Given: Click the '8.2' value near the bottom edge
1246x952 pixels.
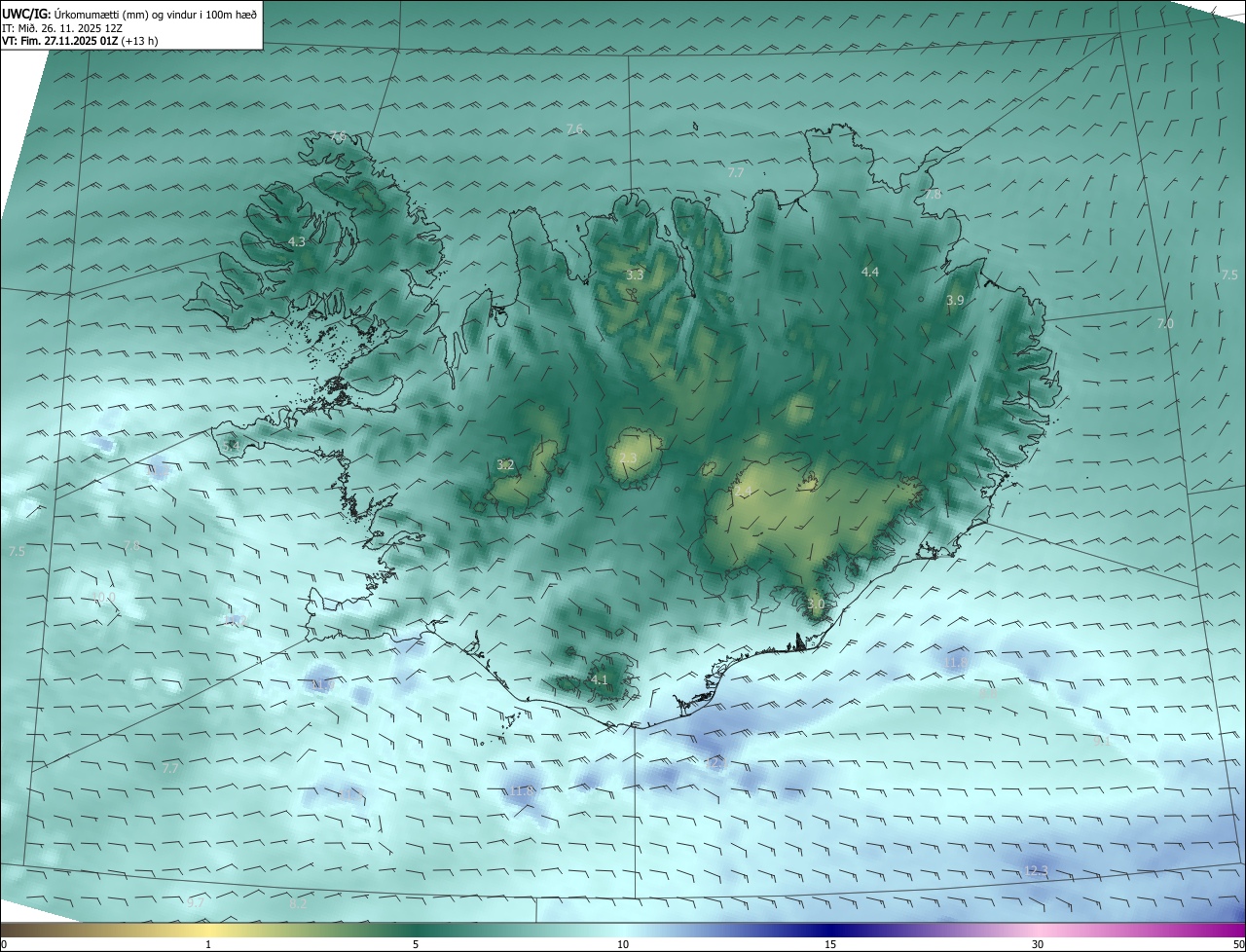Looking at the screenshot, I should pos(298,904).
